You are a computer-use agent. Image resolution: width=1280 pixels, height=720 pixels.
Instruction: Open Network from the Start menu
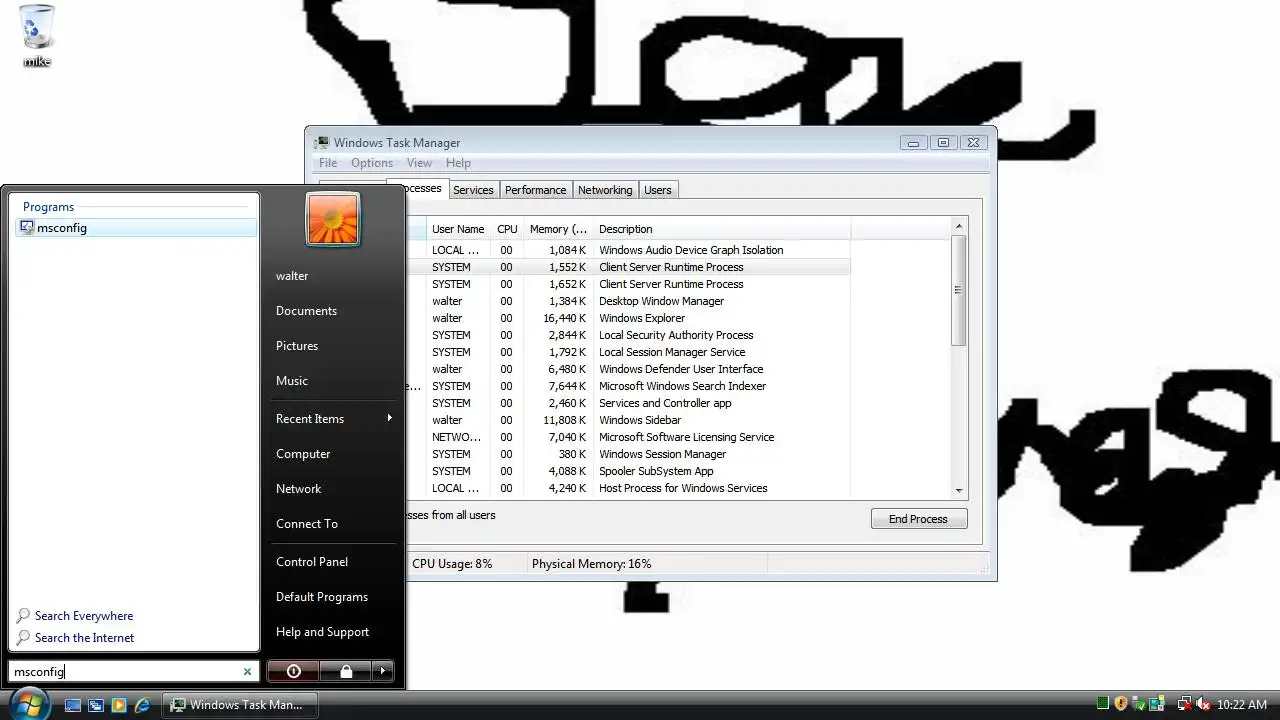point(299,489)
